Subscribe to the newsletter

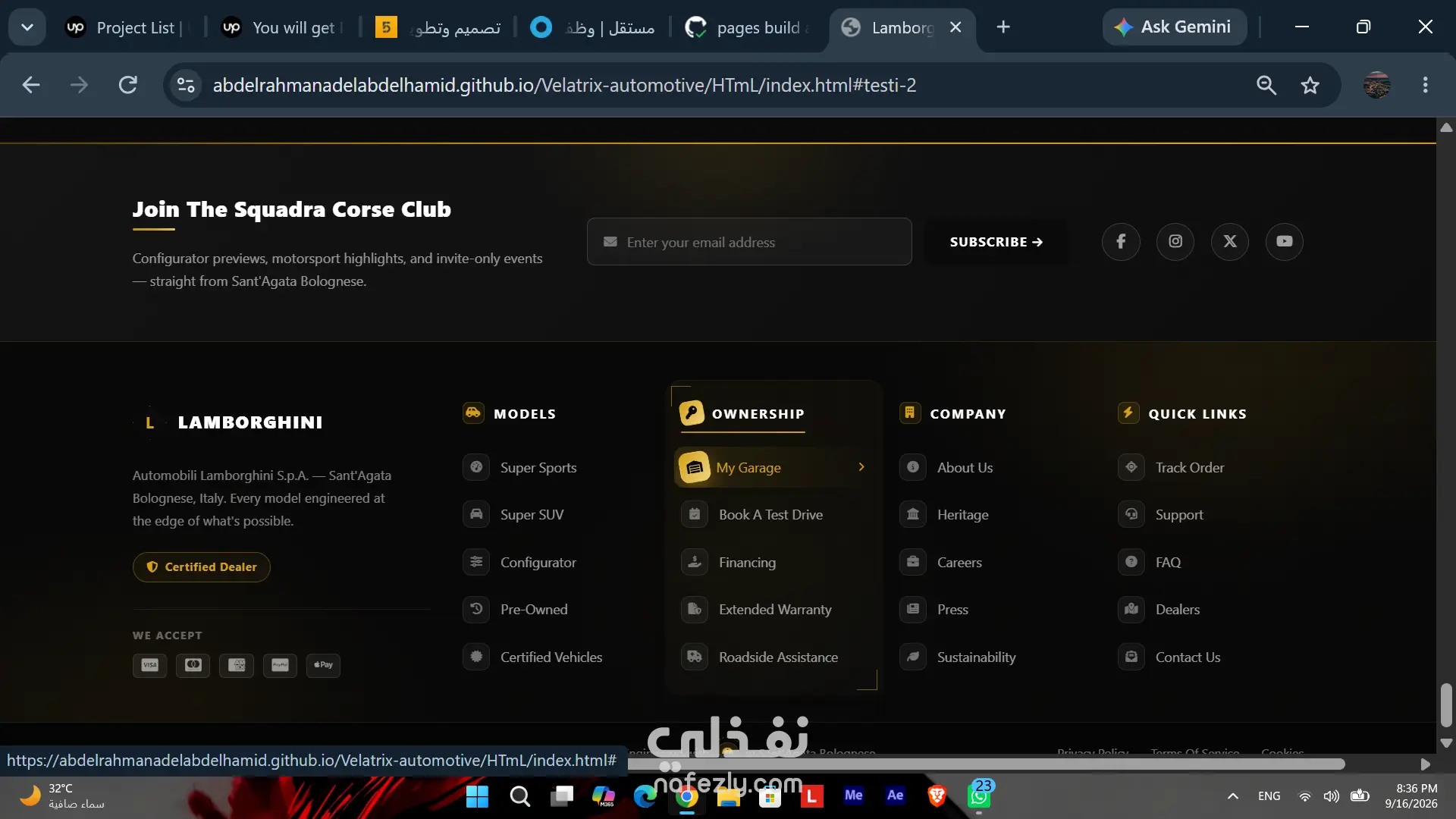coord(996,242)
